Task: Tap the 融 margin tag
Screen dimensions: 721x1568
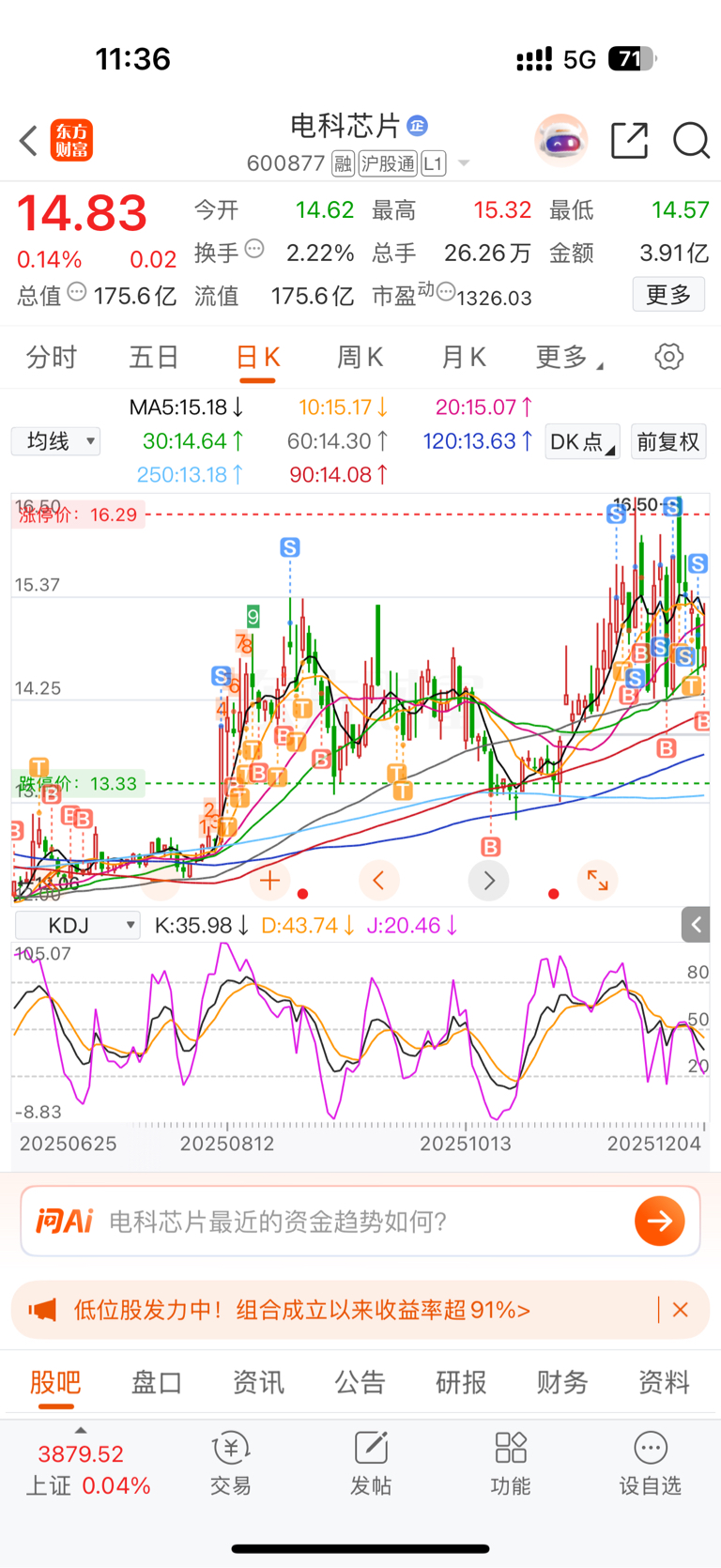Action: click(343, 163)
